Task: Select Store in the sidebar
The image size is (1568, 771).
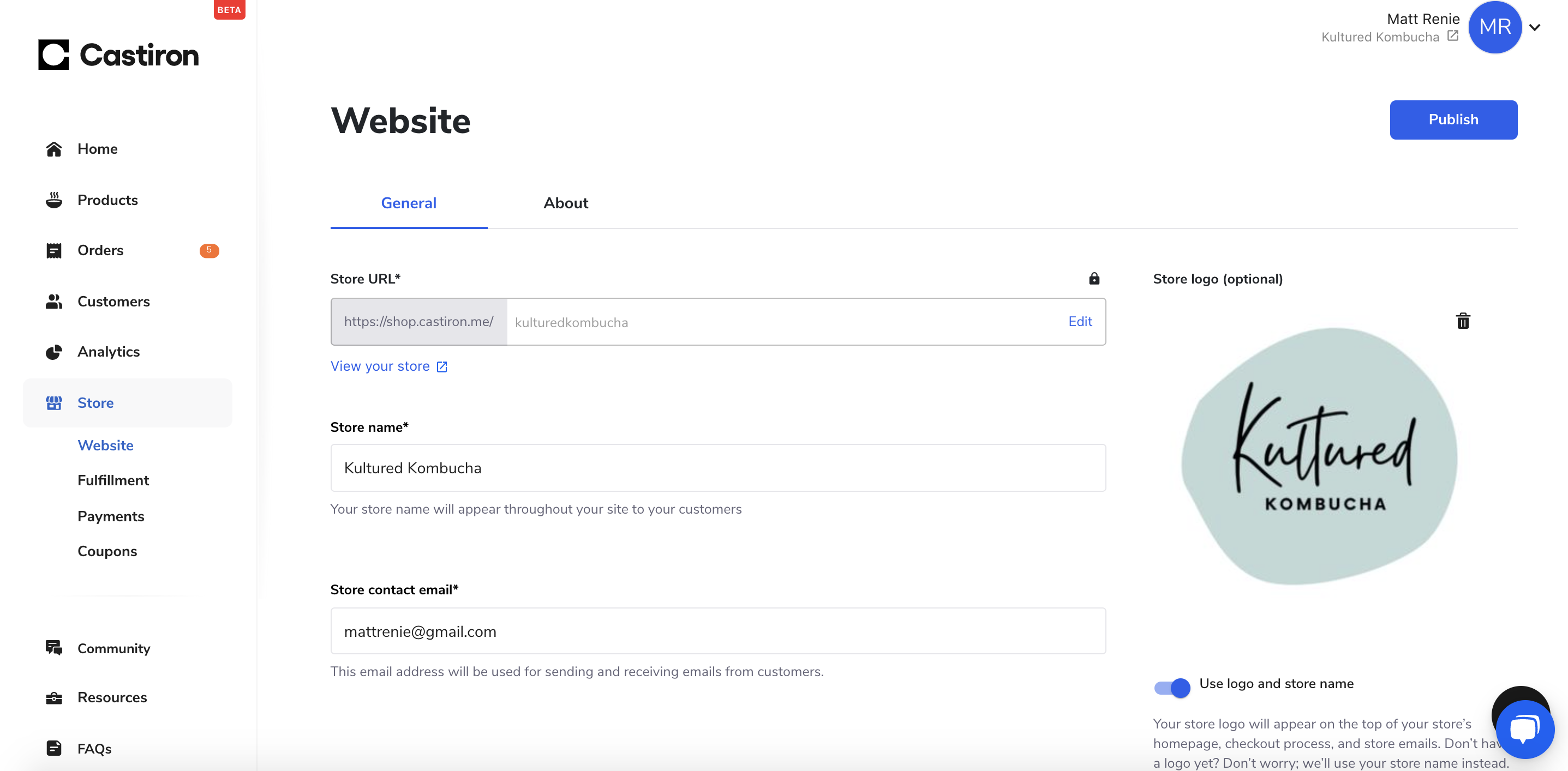Action: 127,403
